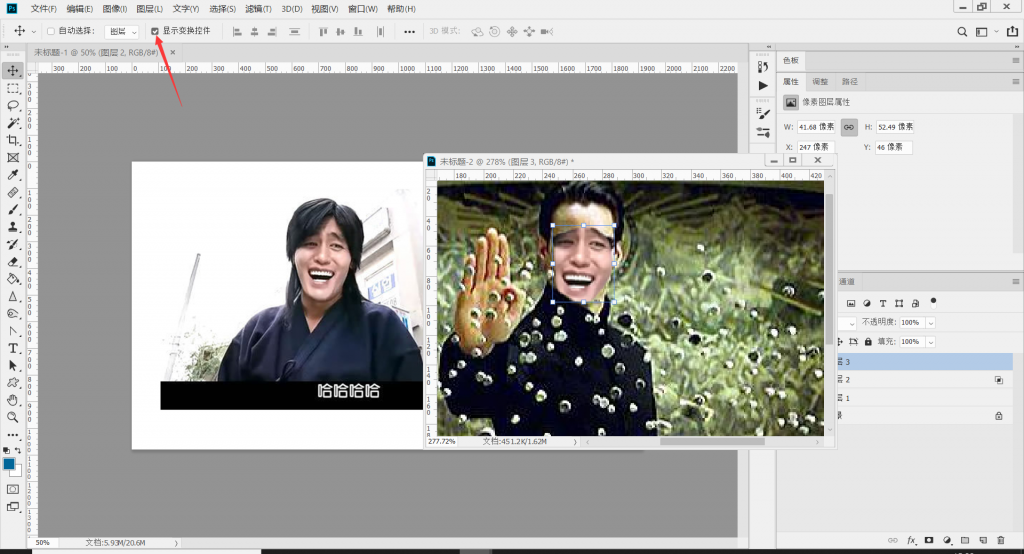Open the History panel icon

pos(763,67)
